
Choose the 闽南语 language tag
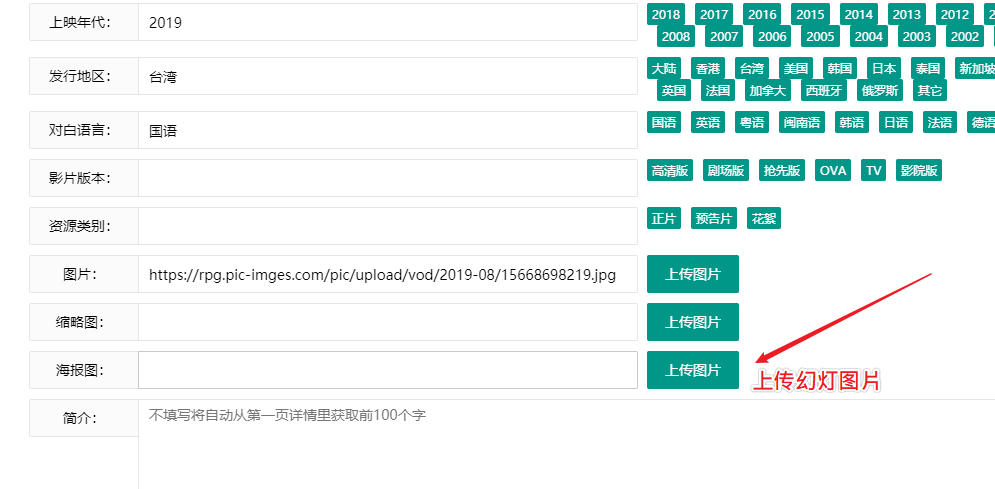click(x=802, y=122)
